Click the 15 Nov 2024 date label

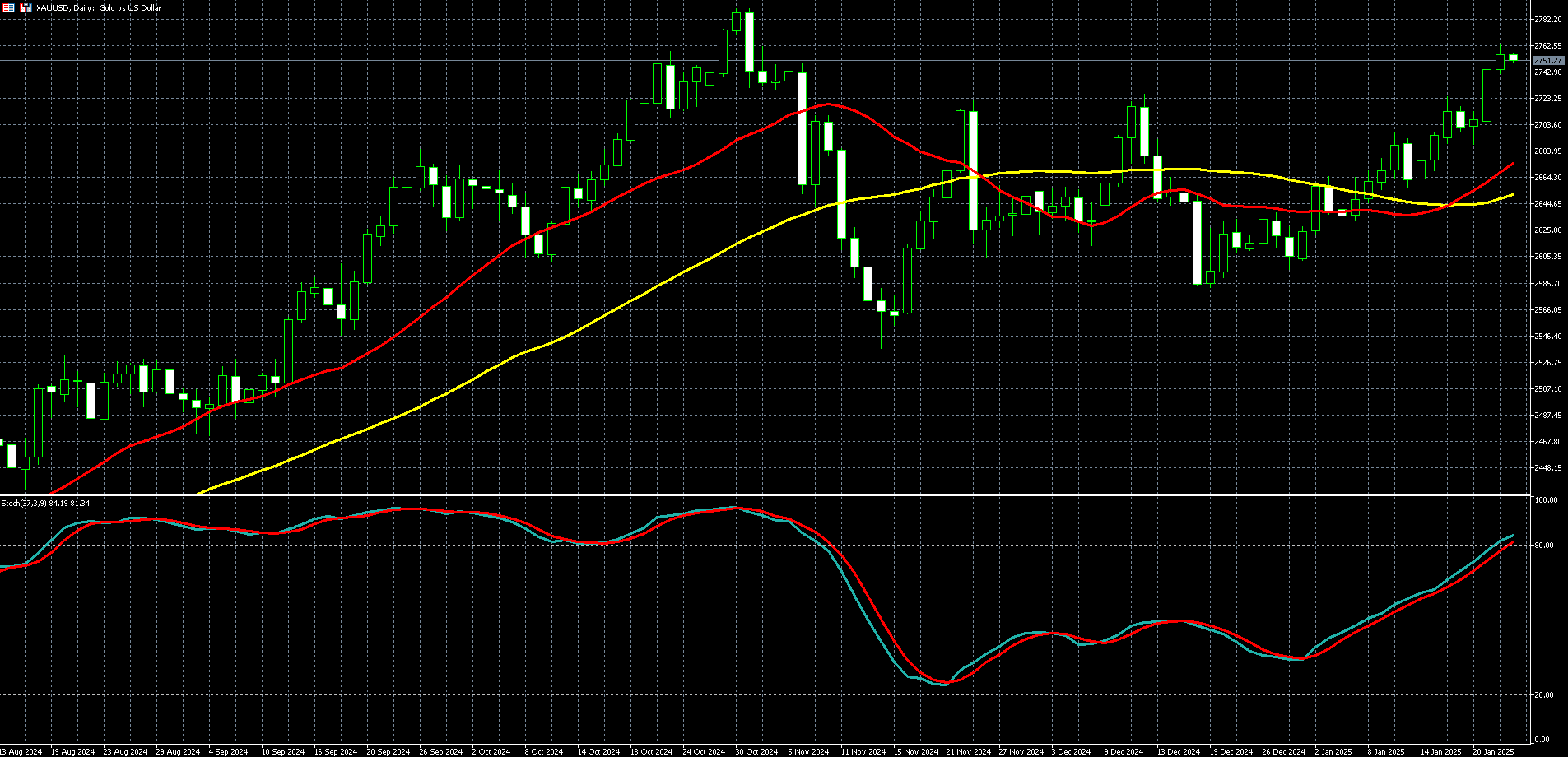tap(915, 752)
